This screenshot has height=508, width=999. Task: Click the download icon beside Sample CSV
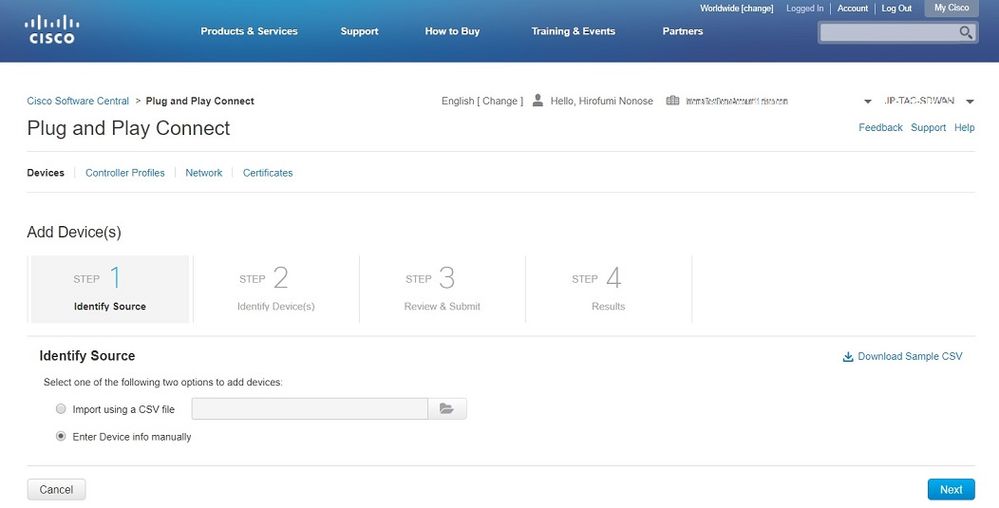848,357
